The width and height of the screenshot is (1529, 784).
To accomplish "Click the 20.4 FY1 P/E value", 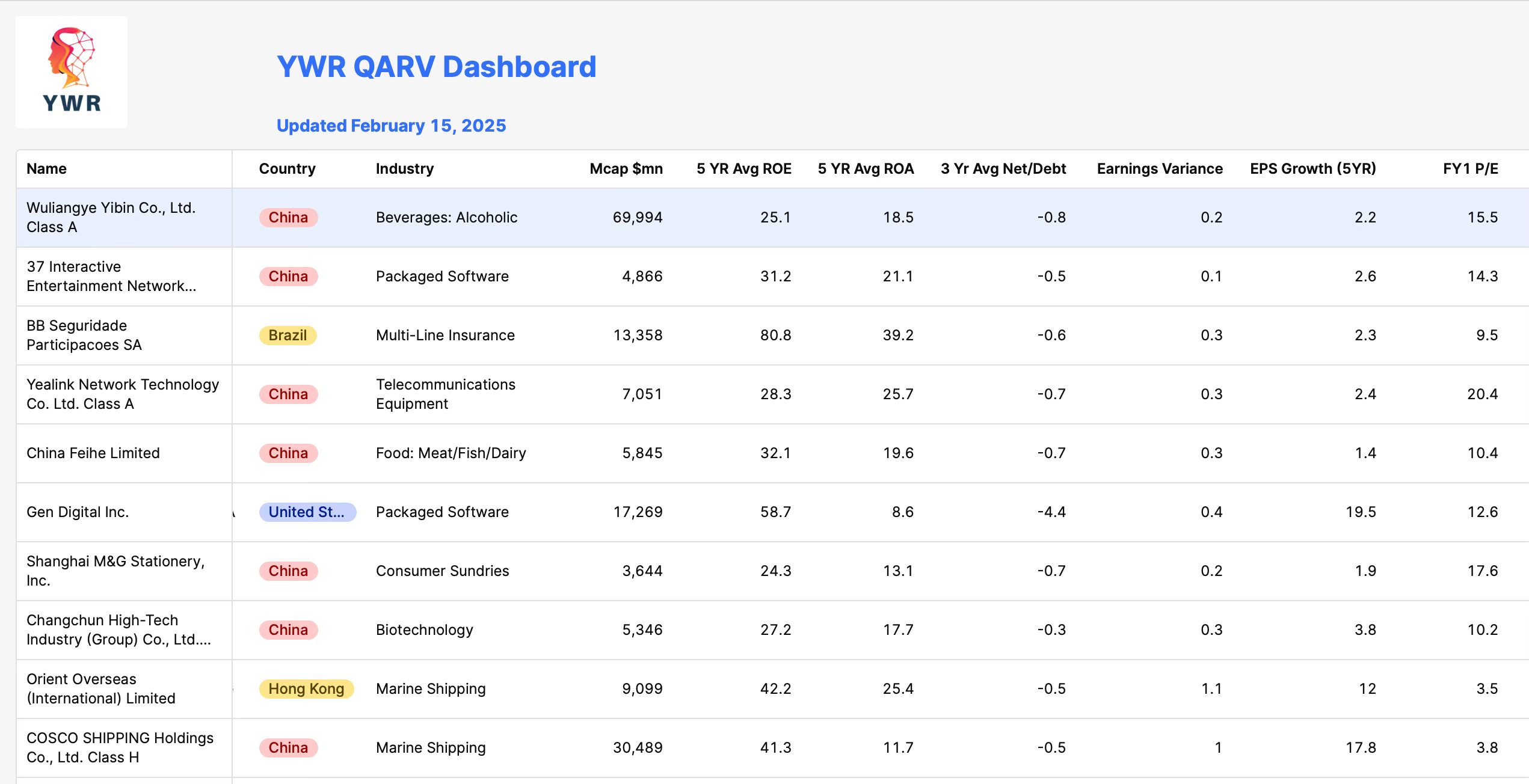I will 1482,394.
